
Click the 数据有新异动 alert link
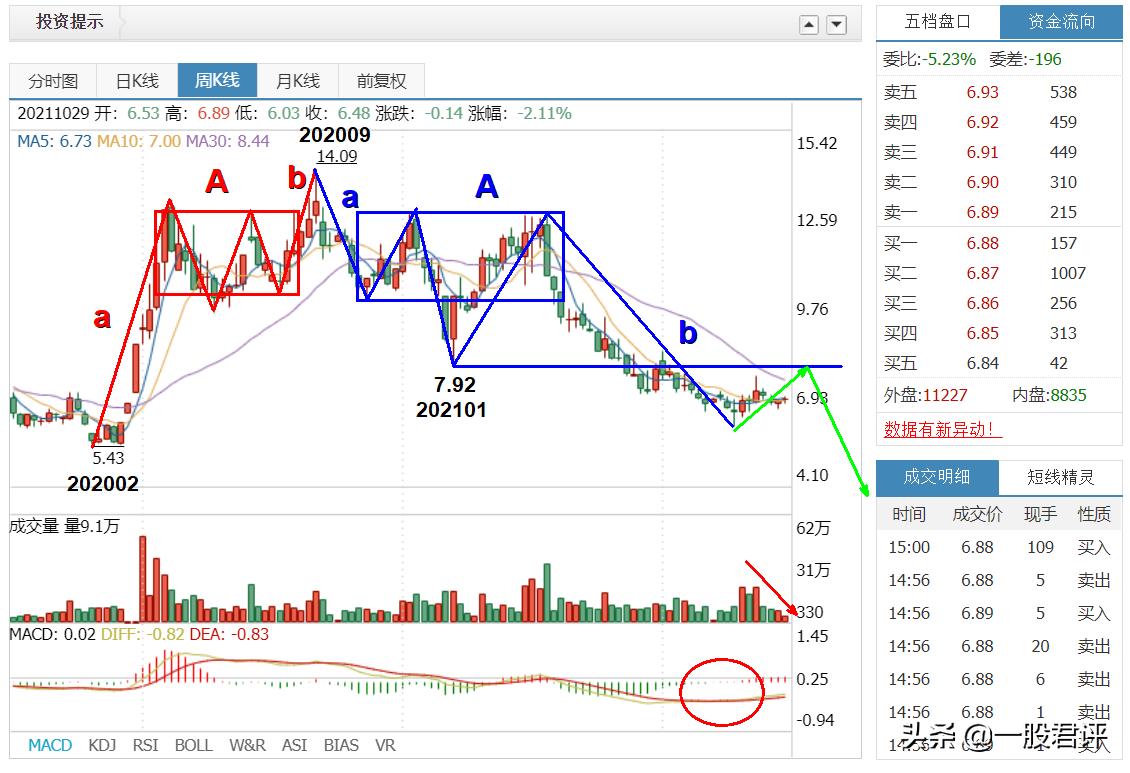(x=941, y=428)
